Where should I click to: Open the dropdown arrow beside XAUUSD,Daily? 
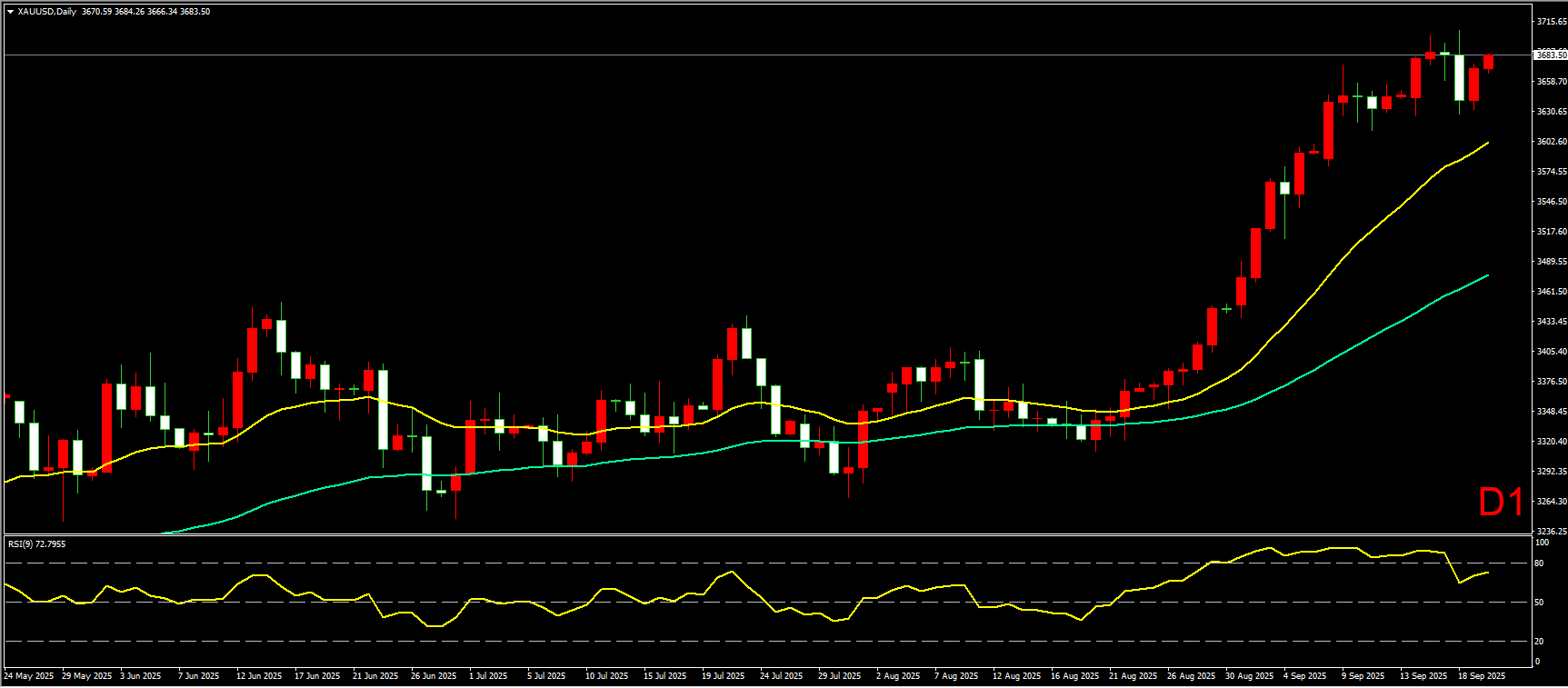(10, 12)
